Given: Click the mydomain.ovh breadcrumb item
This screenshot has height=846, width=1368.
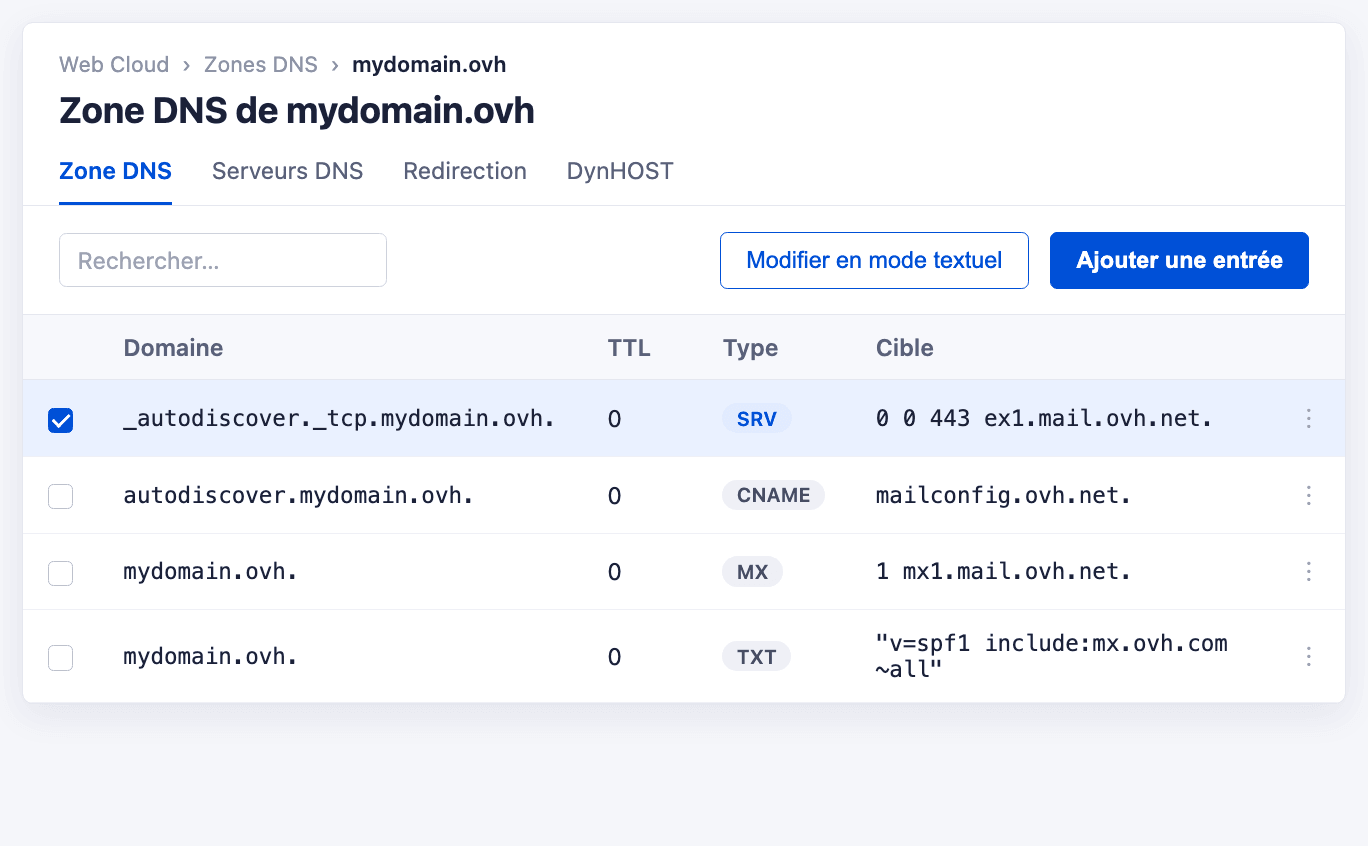Looking at the screenshot, I should click(x=429, y=65).
